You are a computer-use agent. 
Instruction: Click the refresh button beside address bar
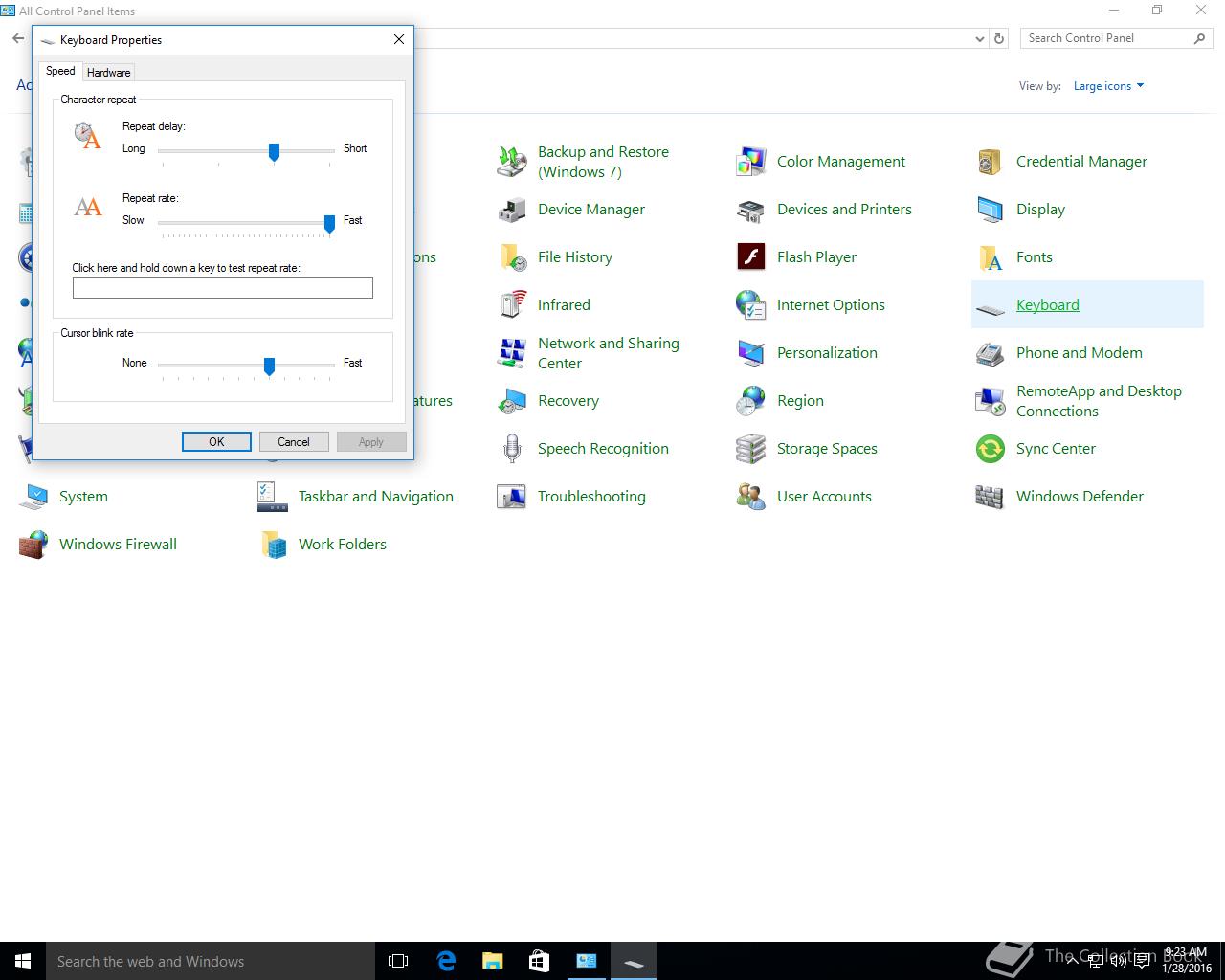click(999, 39)
